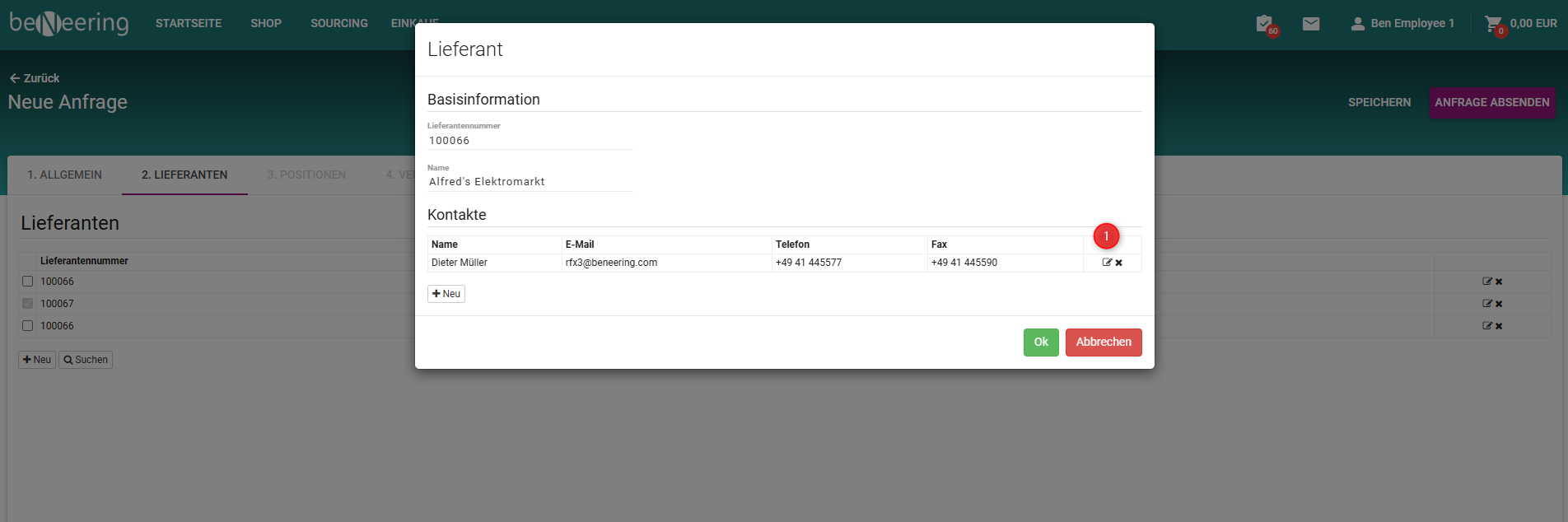The image size is (1568, 522).
Task: Switch to the 1. ALLGEMEIN tab
Action: coord(65,175)
